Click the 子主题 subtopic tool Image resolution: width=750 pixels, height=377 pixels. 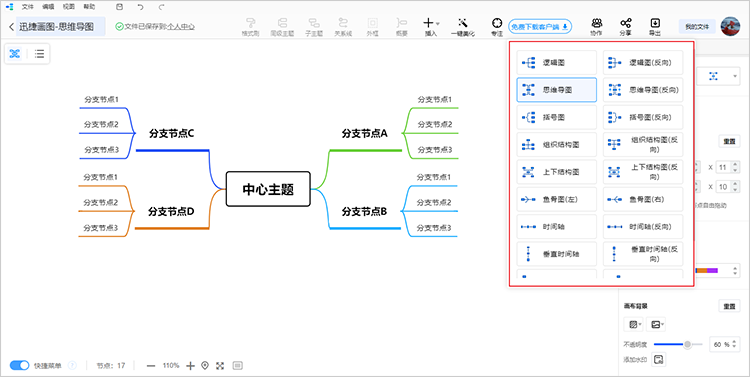coord(314,27)
